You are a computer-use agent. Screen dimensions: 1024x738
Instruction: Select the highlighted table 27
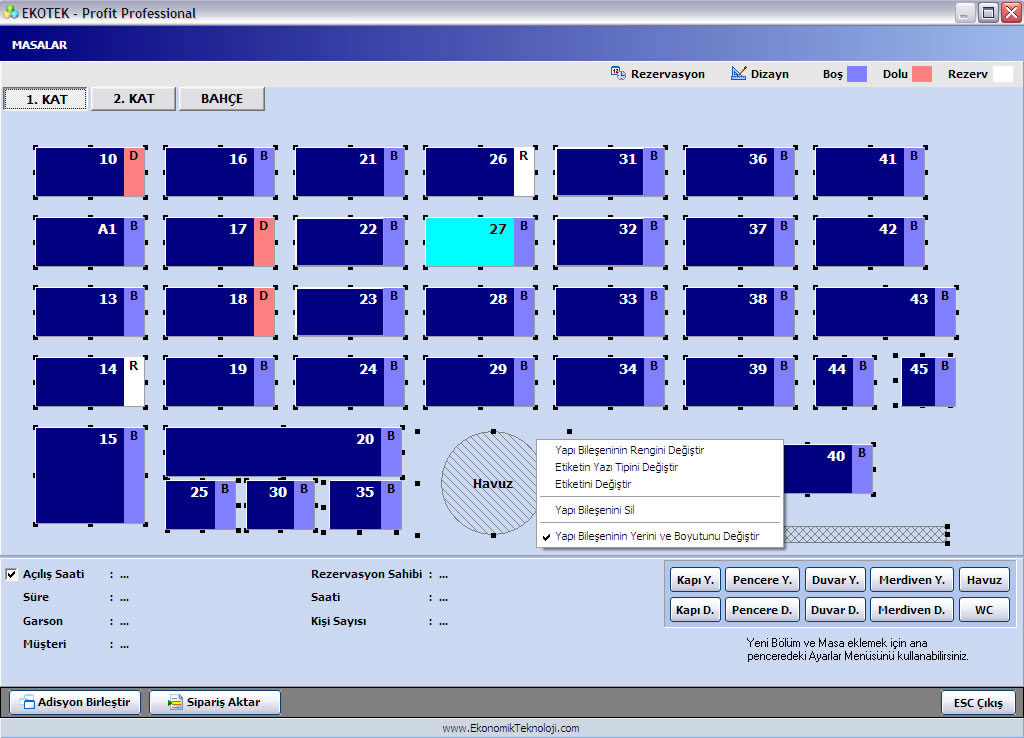480,242
